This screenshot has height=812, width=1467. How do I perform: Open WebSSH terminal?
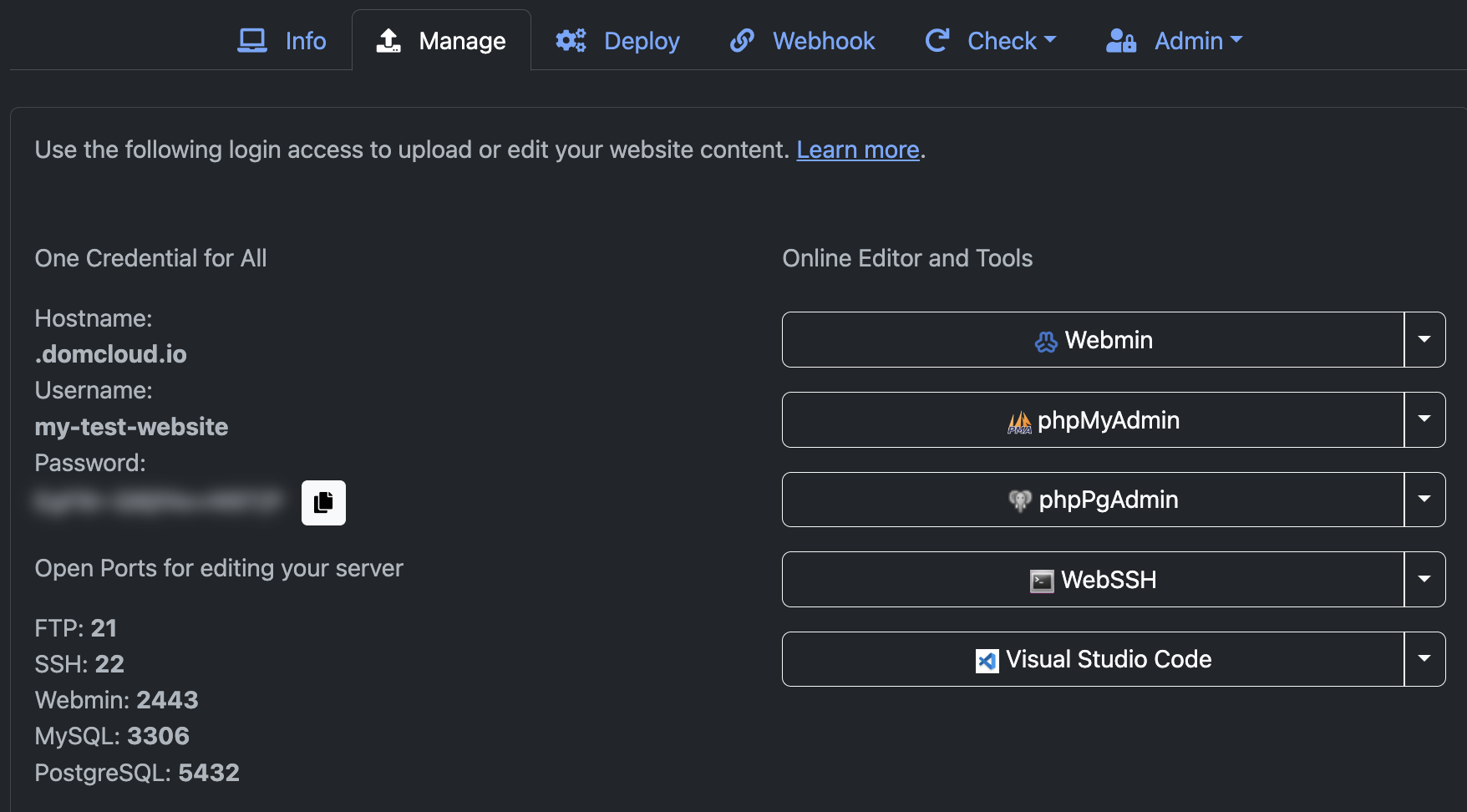coord(1093,580)
